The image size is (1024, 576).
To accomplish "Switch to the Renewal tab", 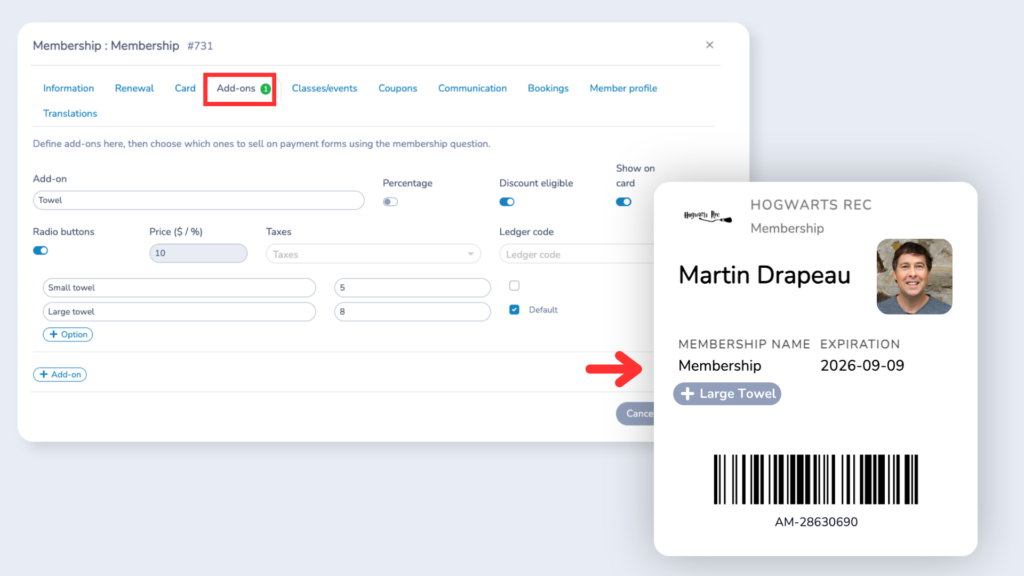I will 134,88.
